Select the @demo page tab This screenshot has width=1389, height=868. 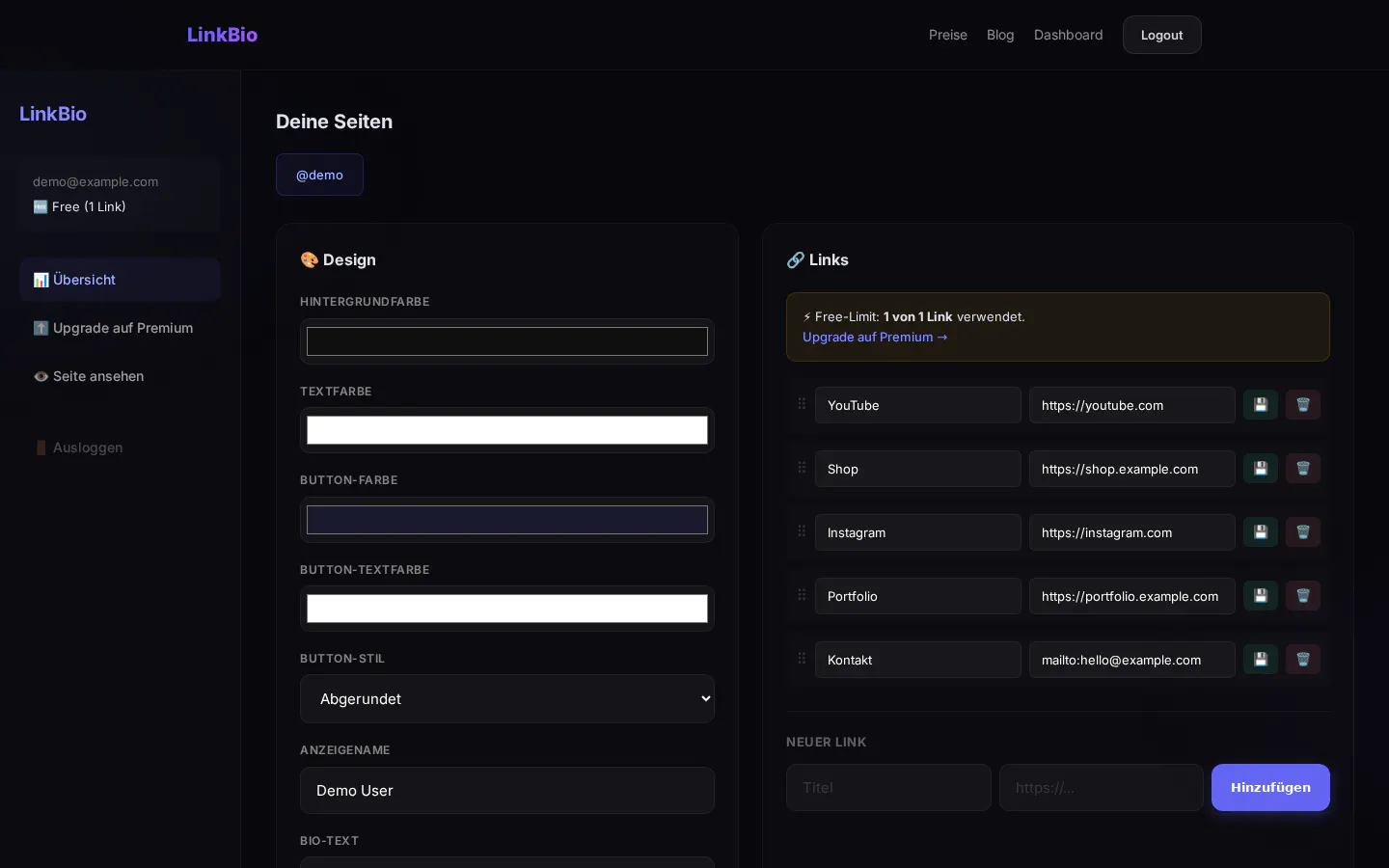coord(319,175)
